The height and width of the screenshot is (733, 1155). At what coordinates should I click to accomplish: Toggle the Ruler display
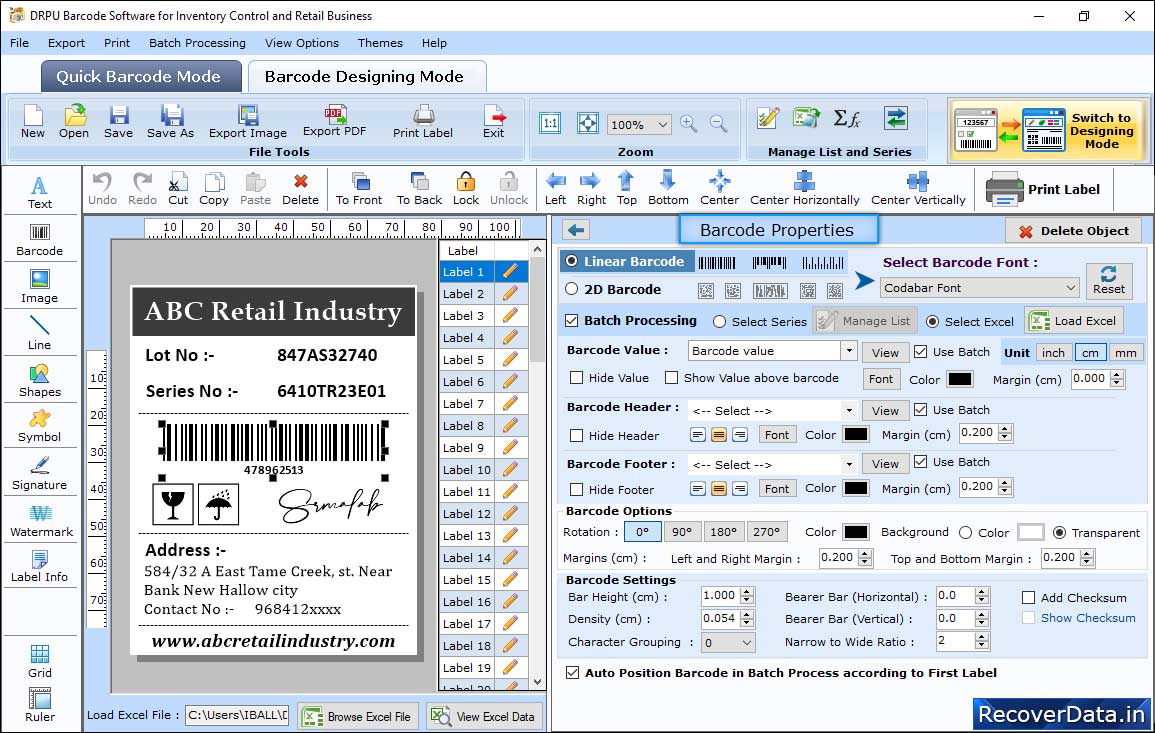pos(40,705)
